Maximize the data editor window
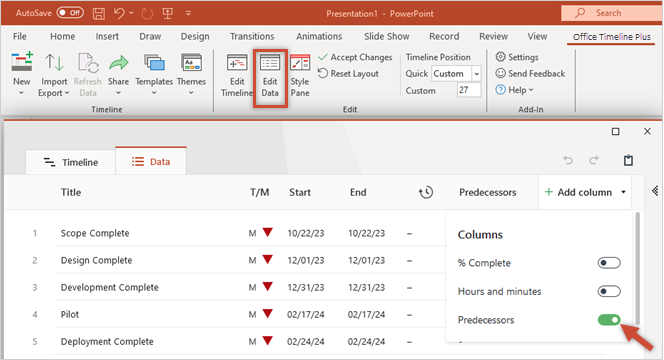Viewport: 664px width, 360px height. tap(615, 132)
